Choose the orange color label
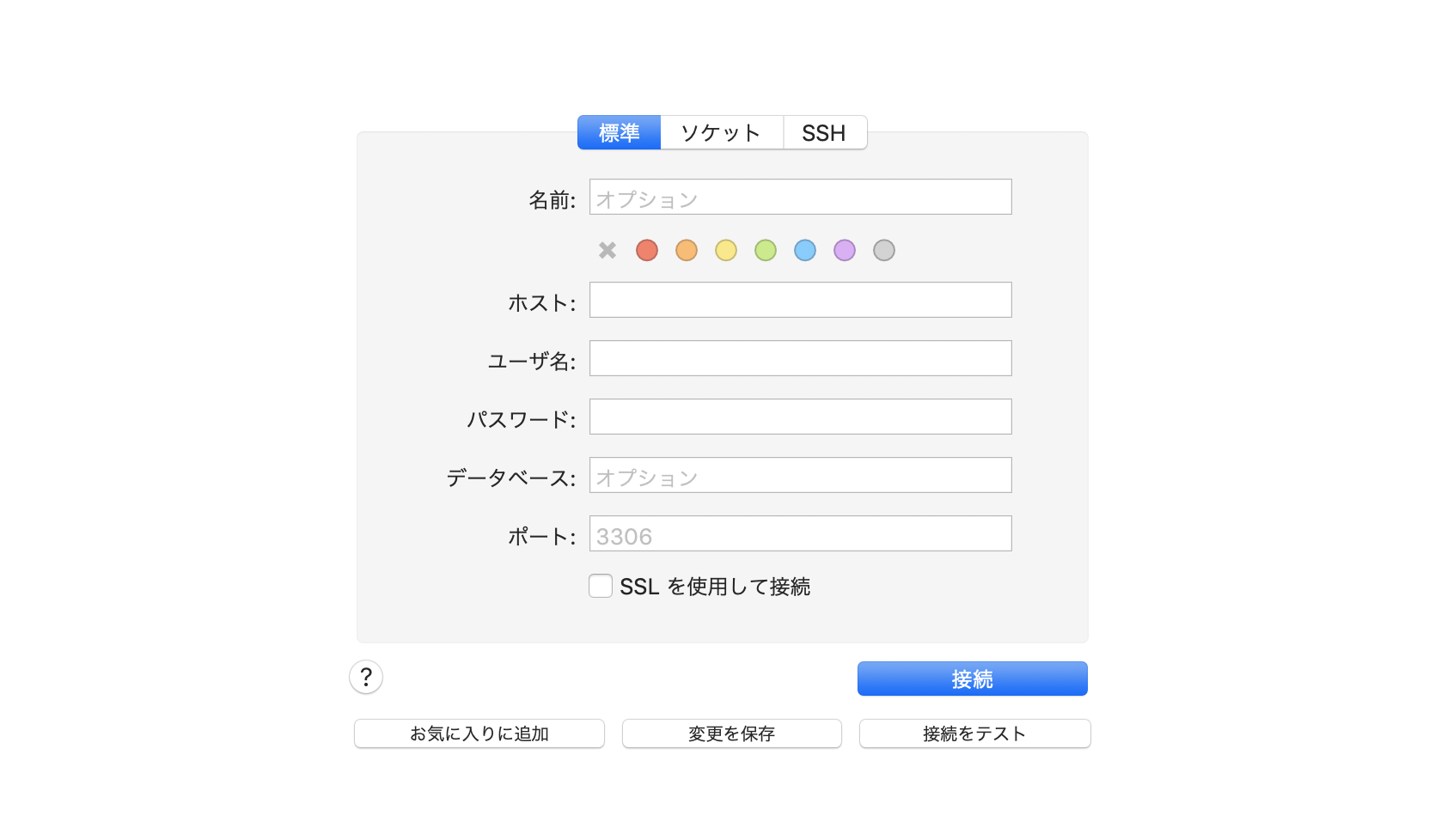 pyautogui.click(x=687, y=250)
